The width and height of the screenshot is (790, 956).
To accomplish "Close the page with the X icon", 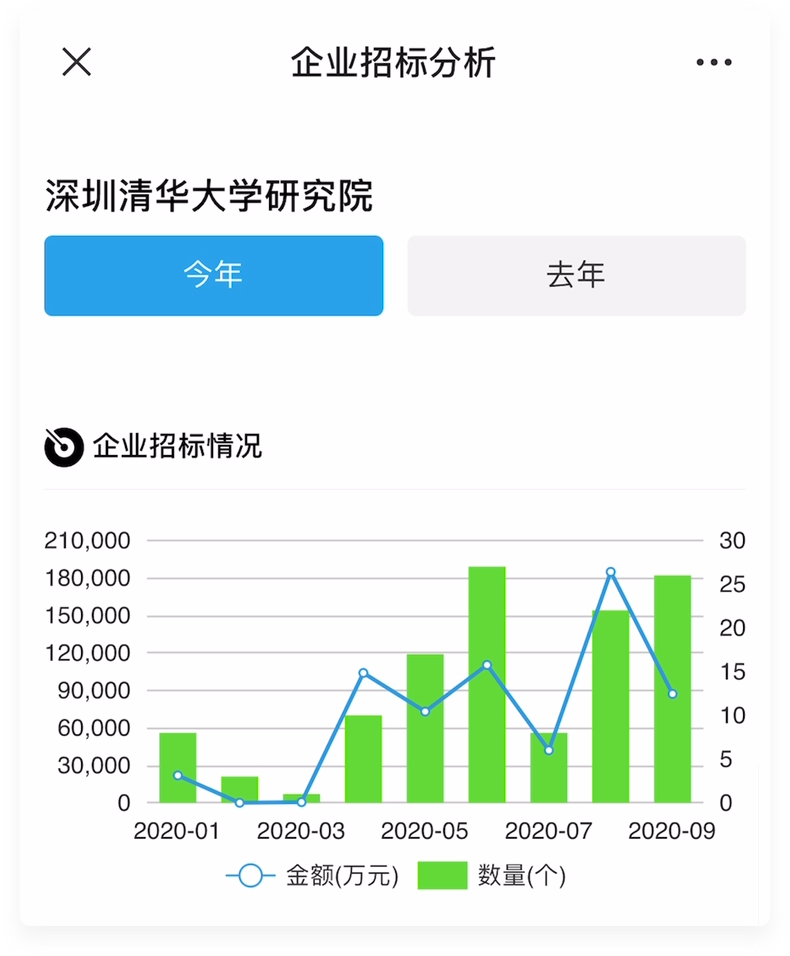I will click(77, 62).
